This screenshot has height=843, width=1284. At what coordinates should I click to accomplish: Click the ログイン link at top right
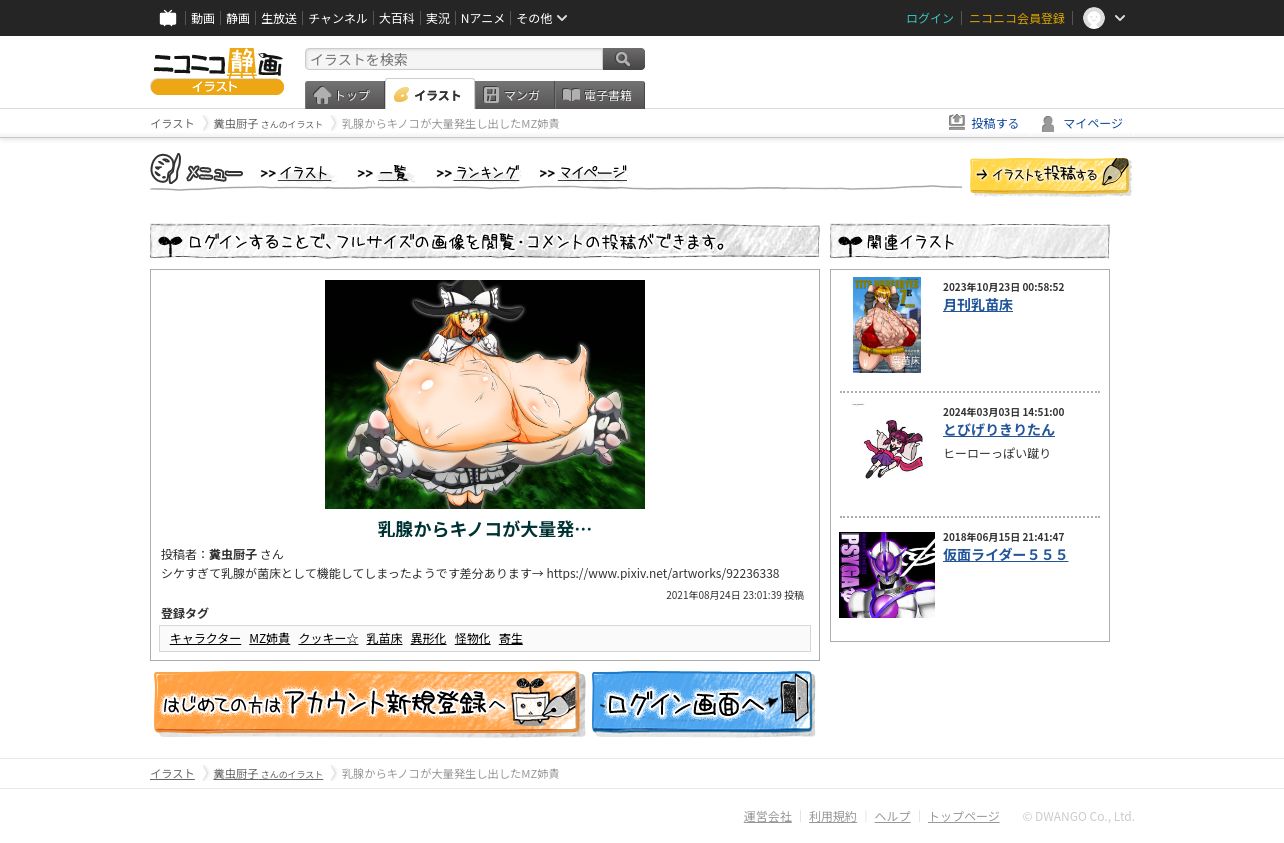point(930,18)
